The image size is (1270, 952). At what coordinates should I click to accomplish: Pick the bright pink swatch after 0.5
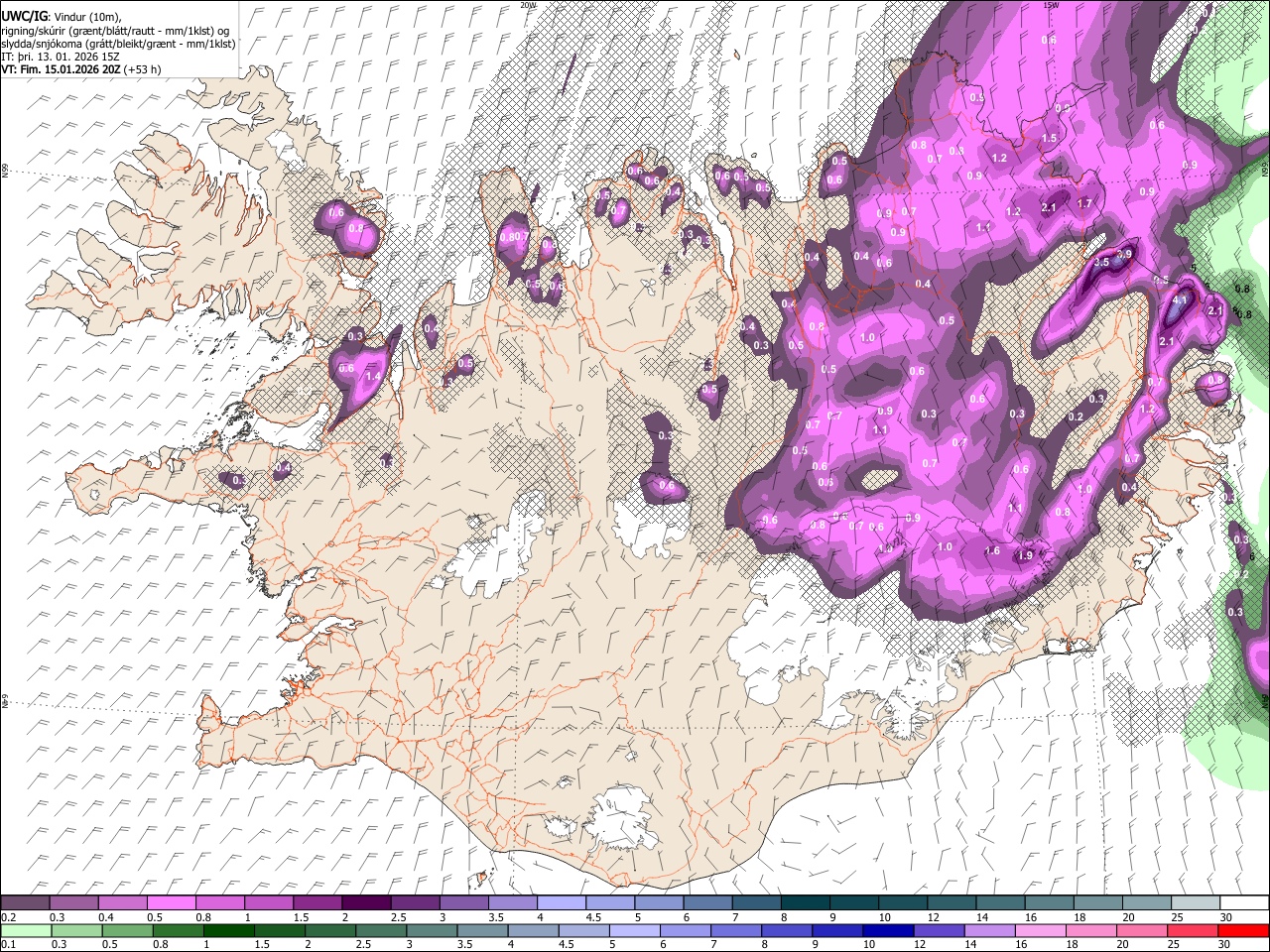pyautogui.click(x=172, y=903)
